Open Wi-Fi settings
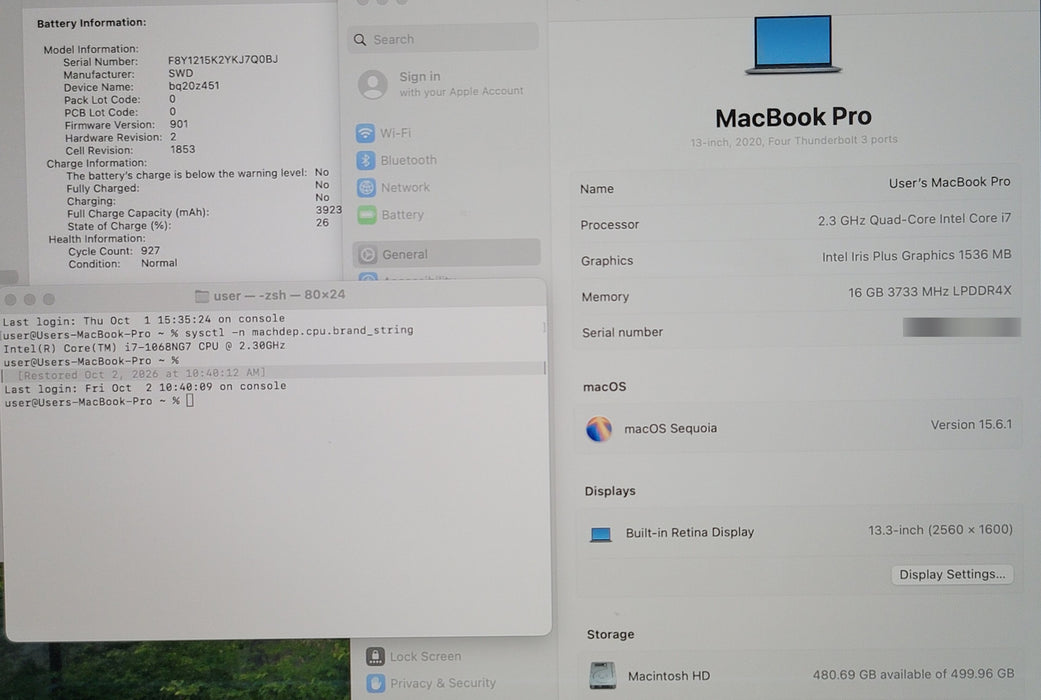This screenshot has height=700, width=1041. [395, 133]
